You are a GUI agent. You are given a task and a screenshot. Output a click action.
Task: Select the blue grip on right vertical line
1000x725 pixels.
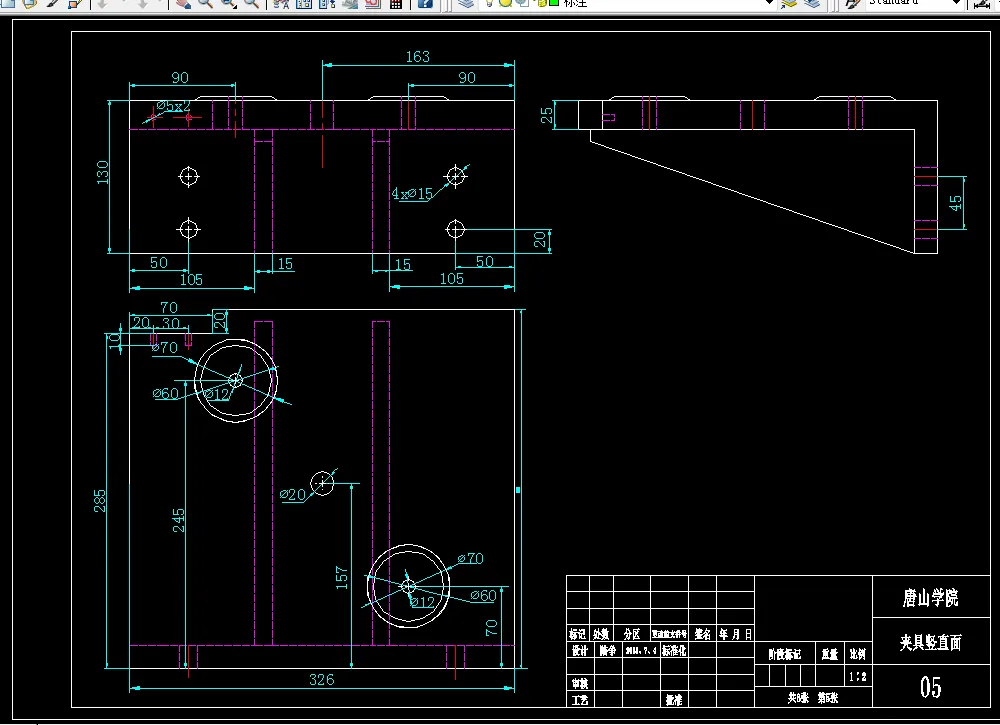pyautogui.click(x=518, y=490)
